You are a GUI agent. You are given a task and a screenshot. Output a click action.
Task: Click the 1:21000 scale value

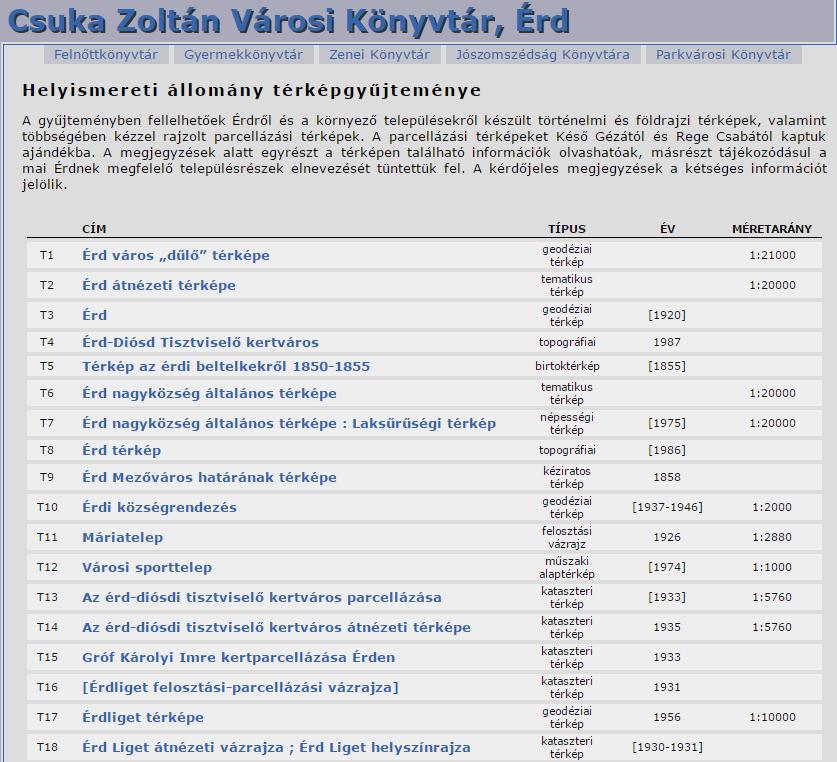[772, 255]
